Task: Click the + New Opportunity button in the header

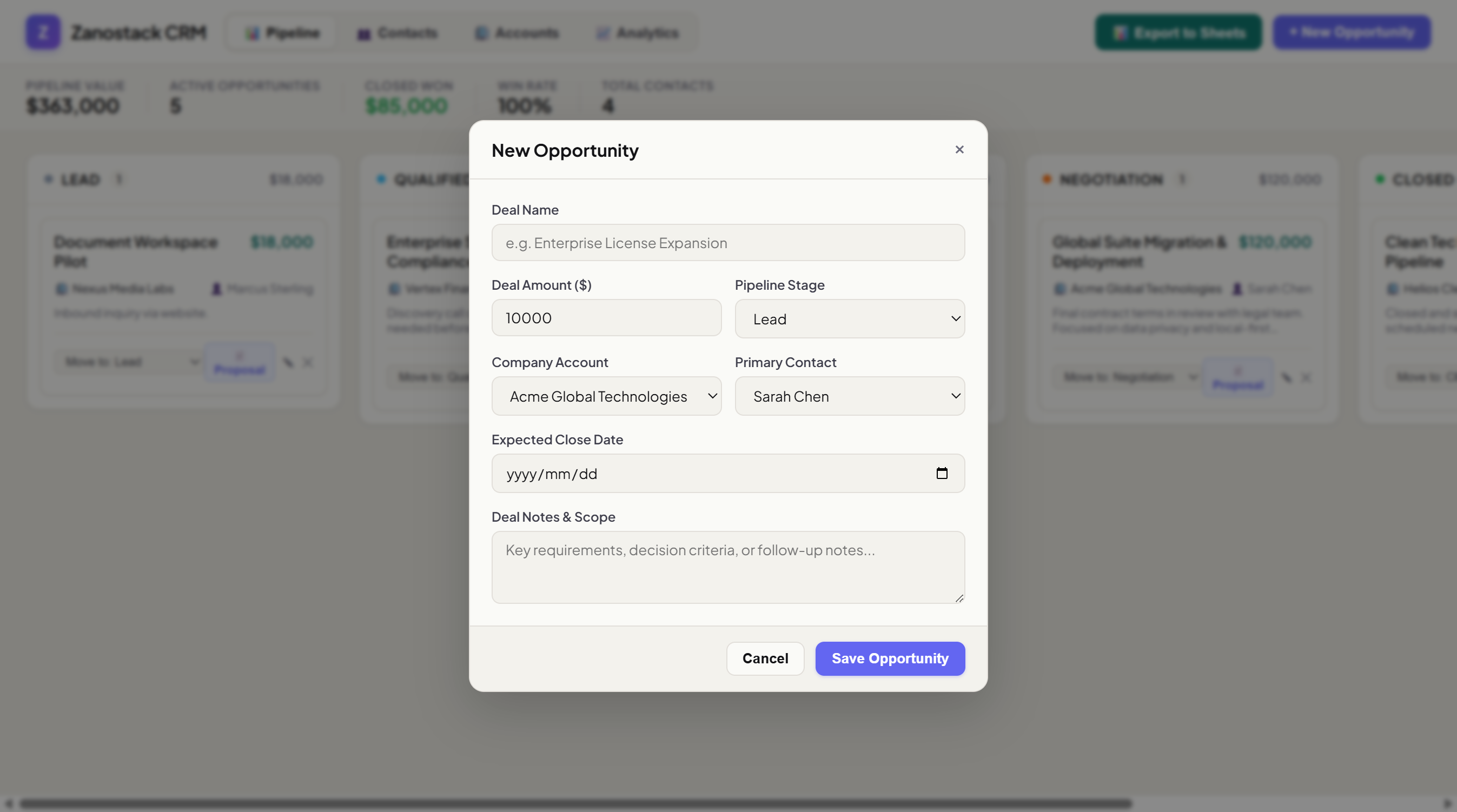Action: pyautogui.click(x=1352, y=33)
